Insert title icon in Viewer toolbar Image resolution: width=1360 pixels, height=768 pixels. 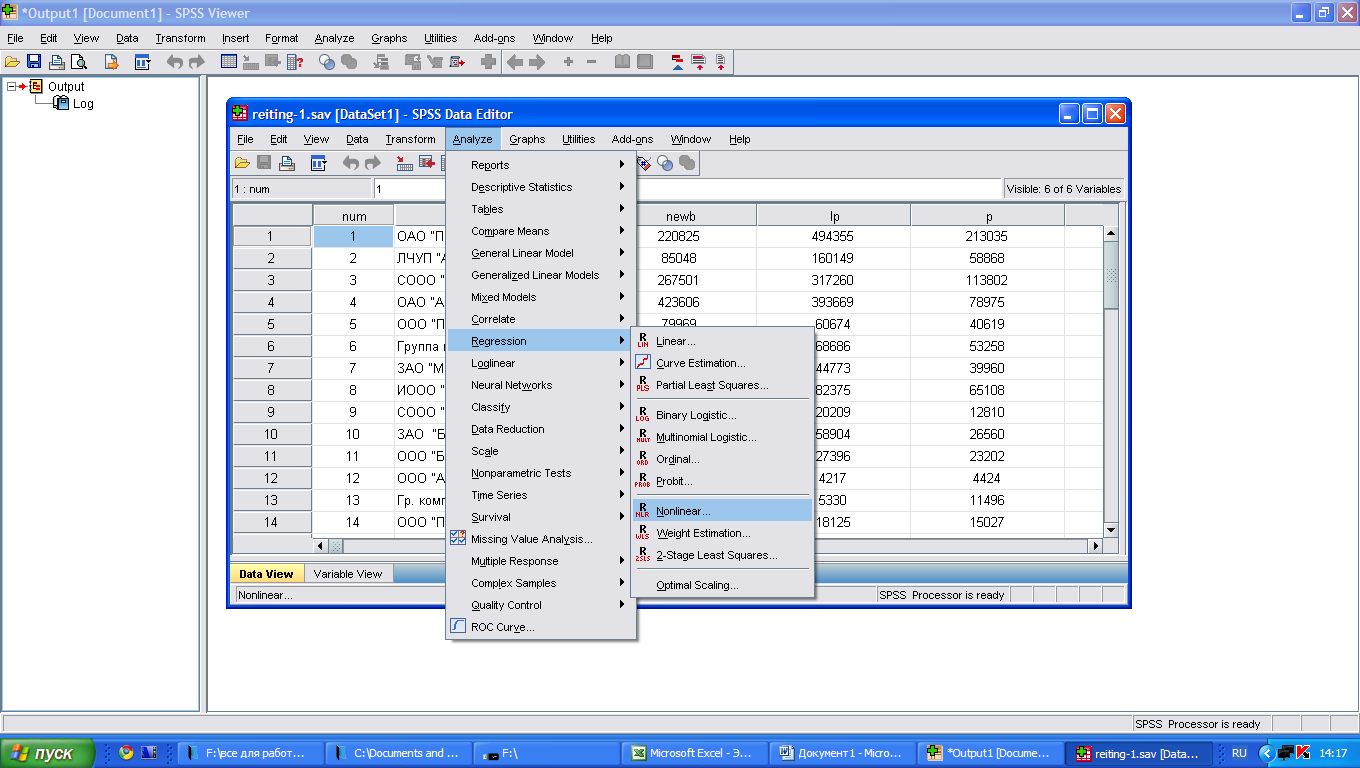pos(698,62)
